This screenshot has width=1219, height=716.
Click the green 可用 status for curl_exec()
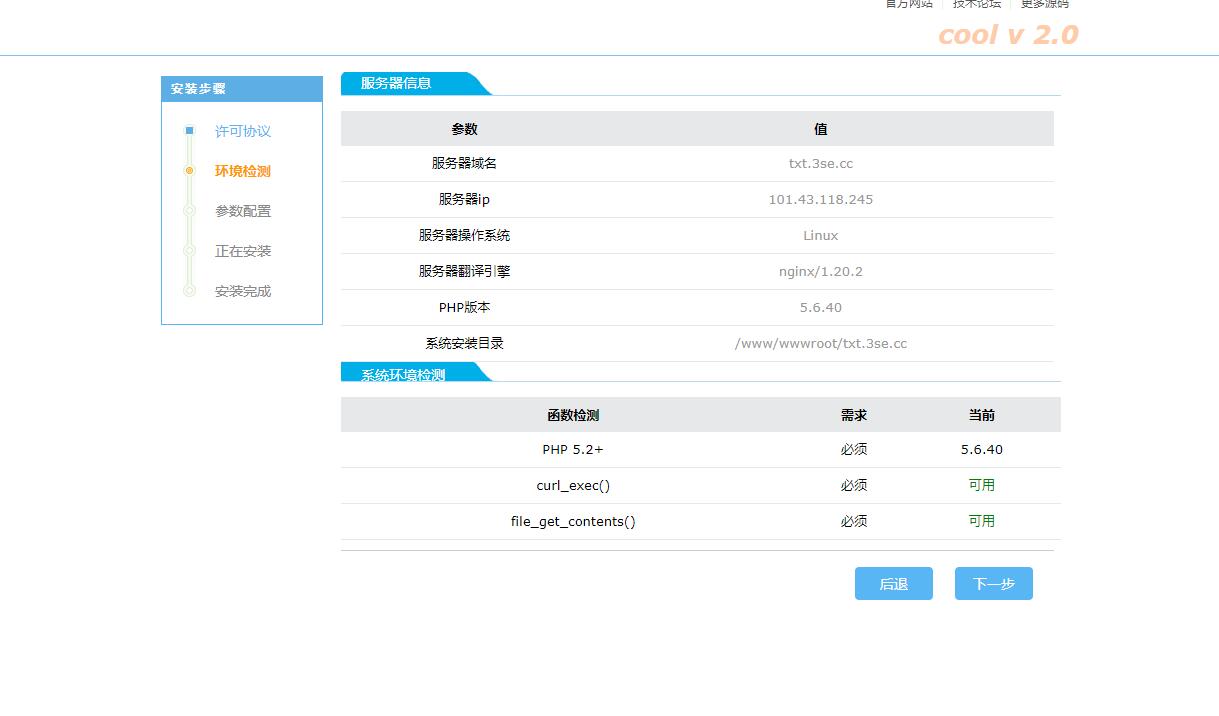coord(981,485)
